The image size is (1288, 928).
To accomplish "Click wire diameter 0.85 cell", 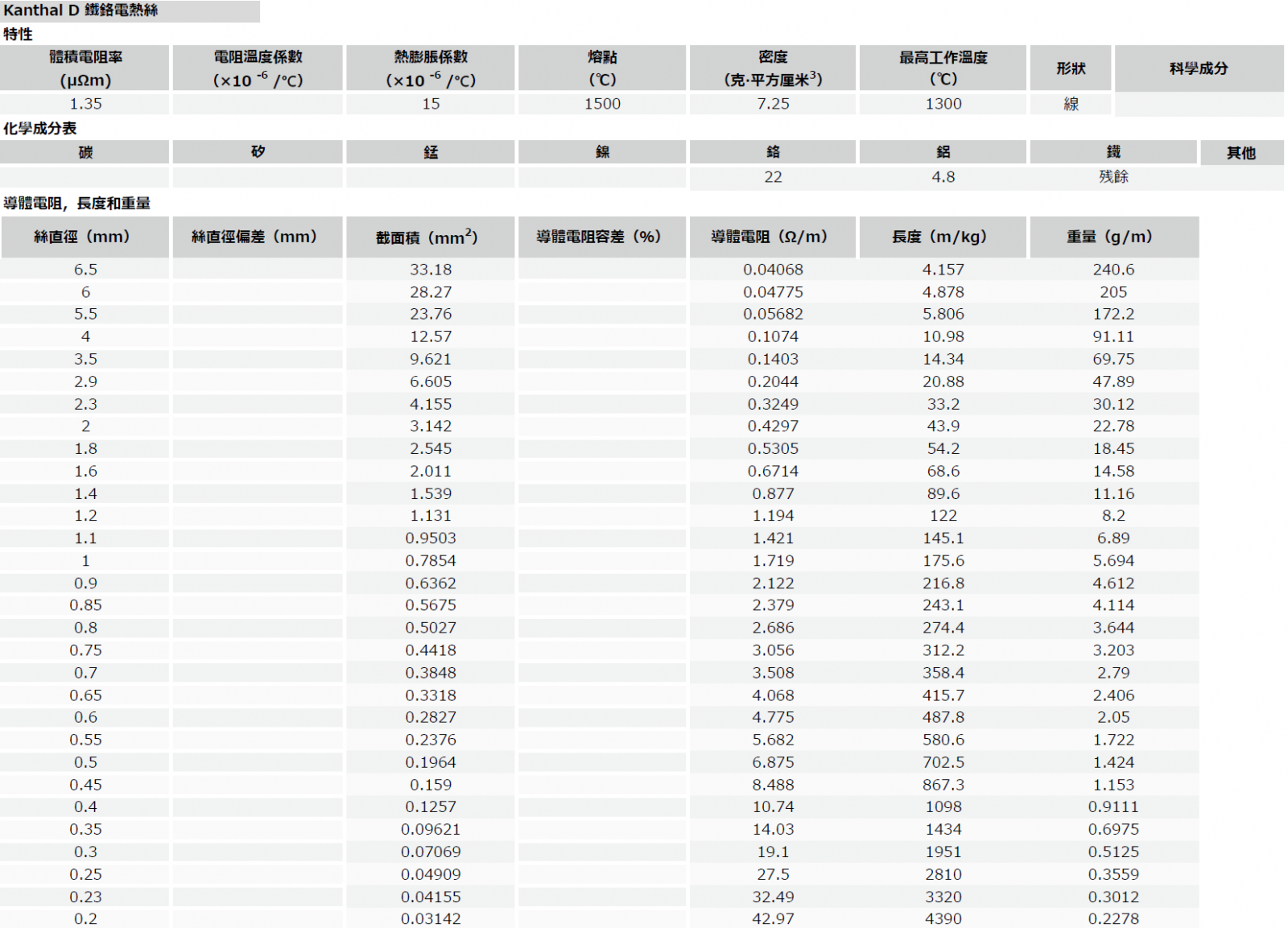I will tap(85, 605).
